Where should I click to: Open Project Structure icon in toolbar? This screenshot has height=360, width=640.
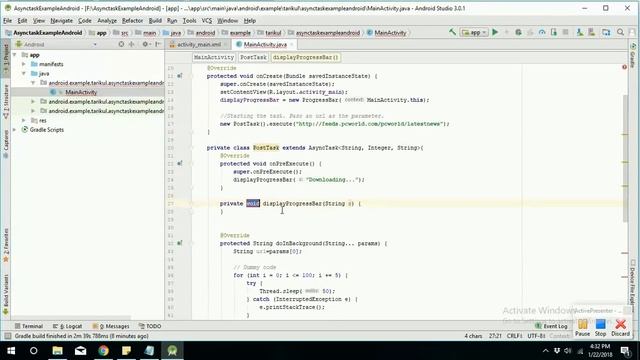[x=606, y=32]
